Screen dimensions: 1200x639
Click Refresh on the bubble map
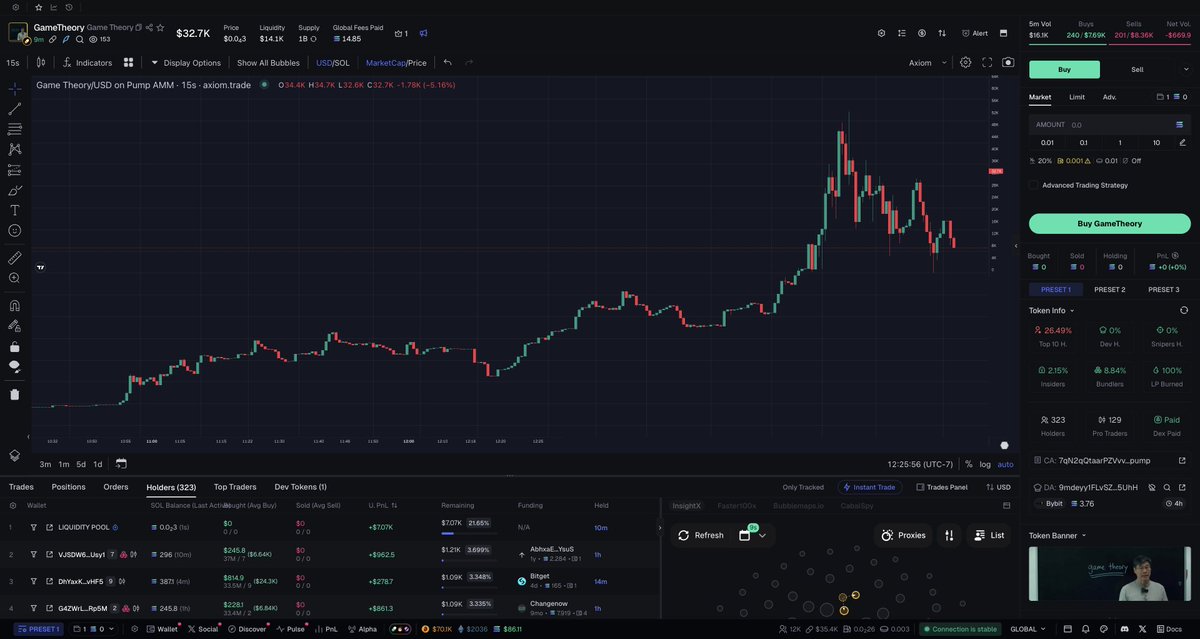click(x=699, y=535)
